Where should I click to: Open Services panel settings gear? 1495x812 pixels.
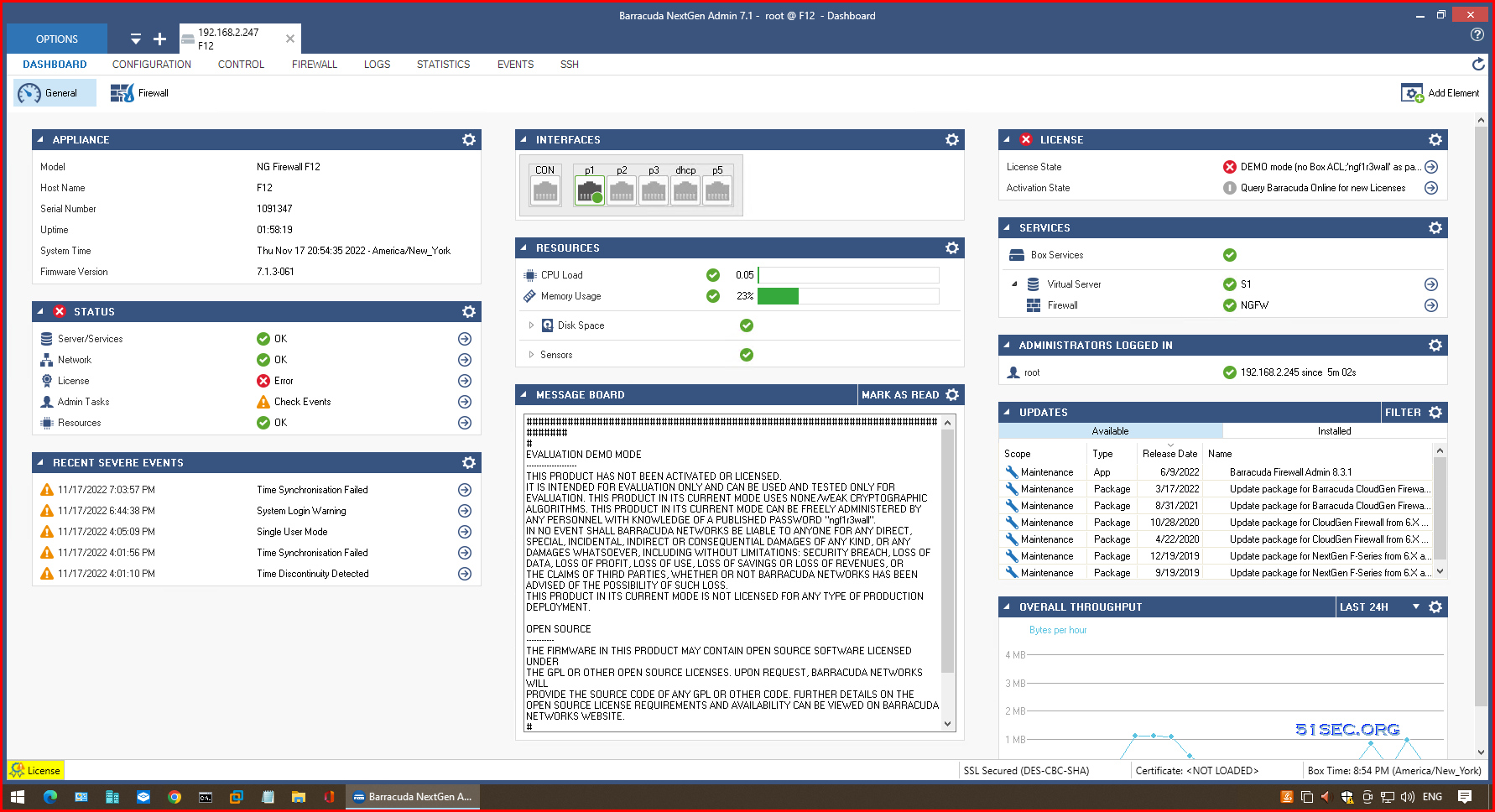tap(1435, 228)
